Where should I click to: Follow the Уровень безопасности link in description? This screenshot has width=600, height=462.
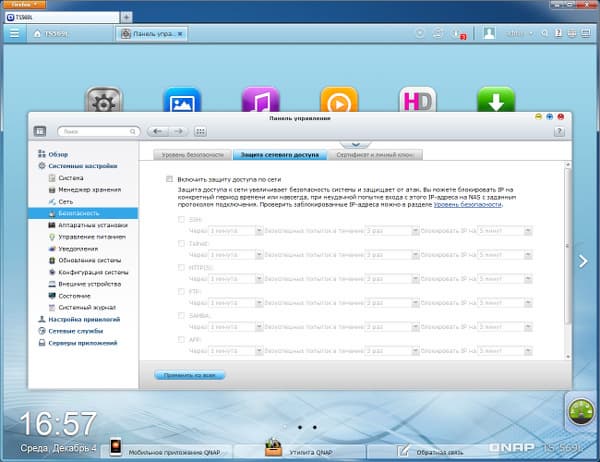click(x=468, y=204)
